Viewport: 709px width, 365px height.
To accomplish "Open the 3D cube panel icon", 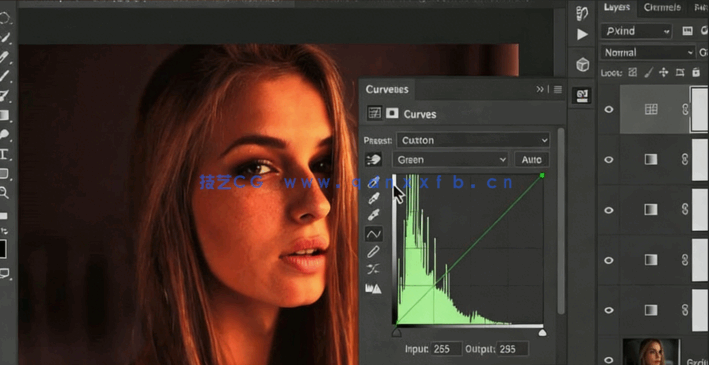I will pos(582,65).
